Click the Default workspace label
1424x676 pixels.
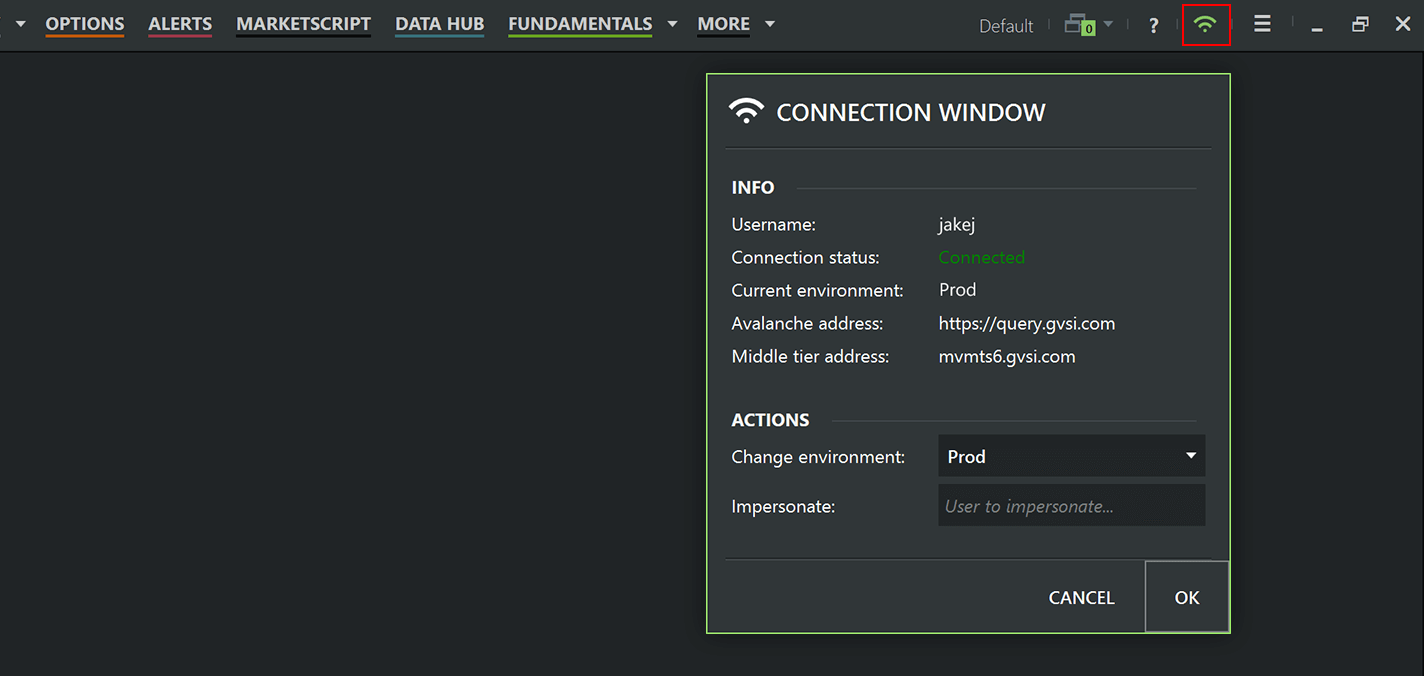coord(1006,26)
